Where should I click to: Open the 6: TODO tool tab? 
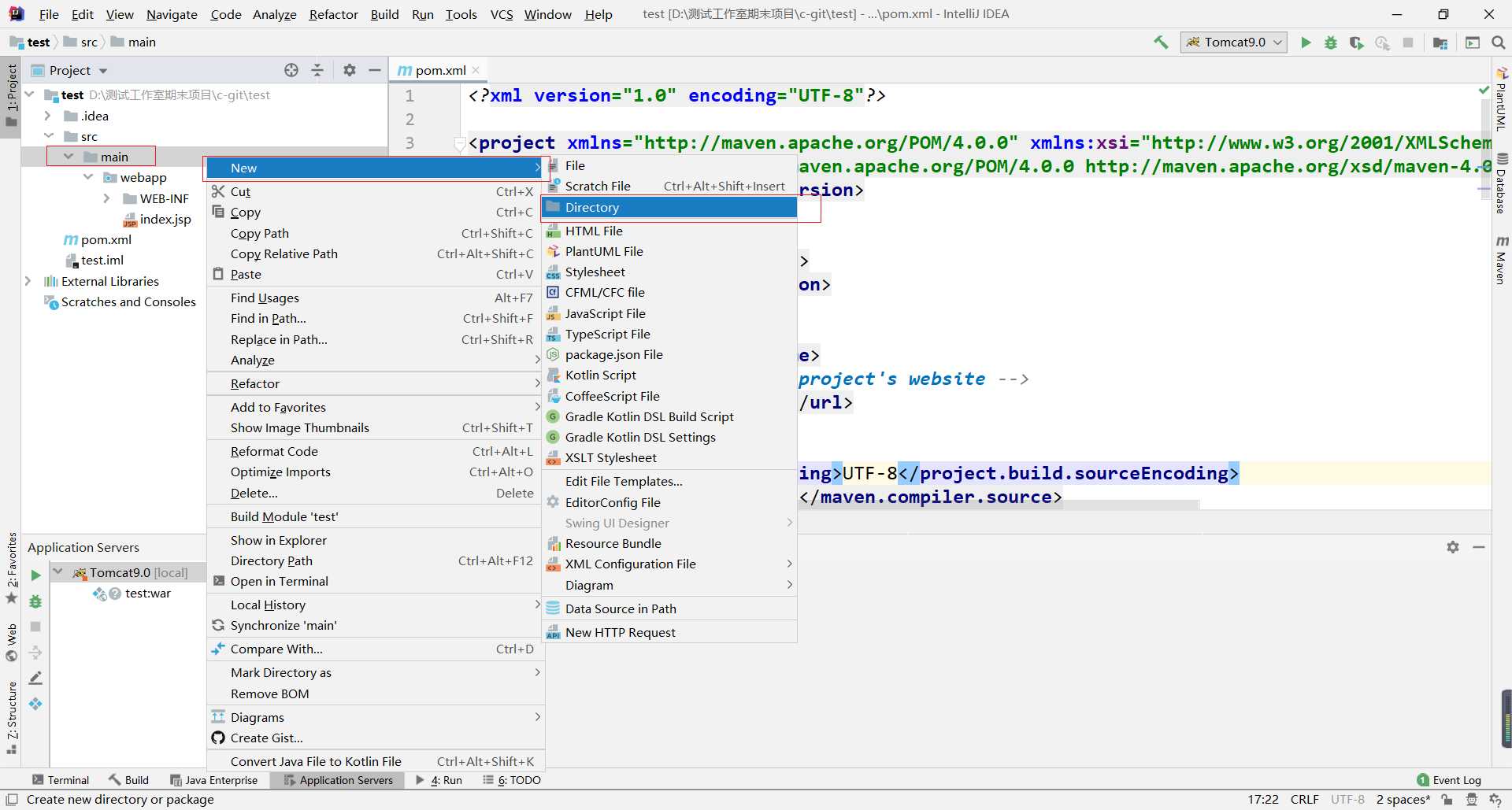click(512, 780)
